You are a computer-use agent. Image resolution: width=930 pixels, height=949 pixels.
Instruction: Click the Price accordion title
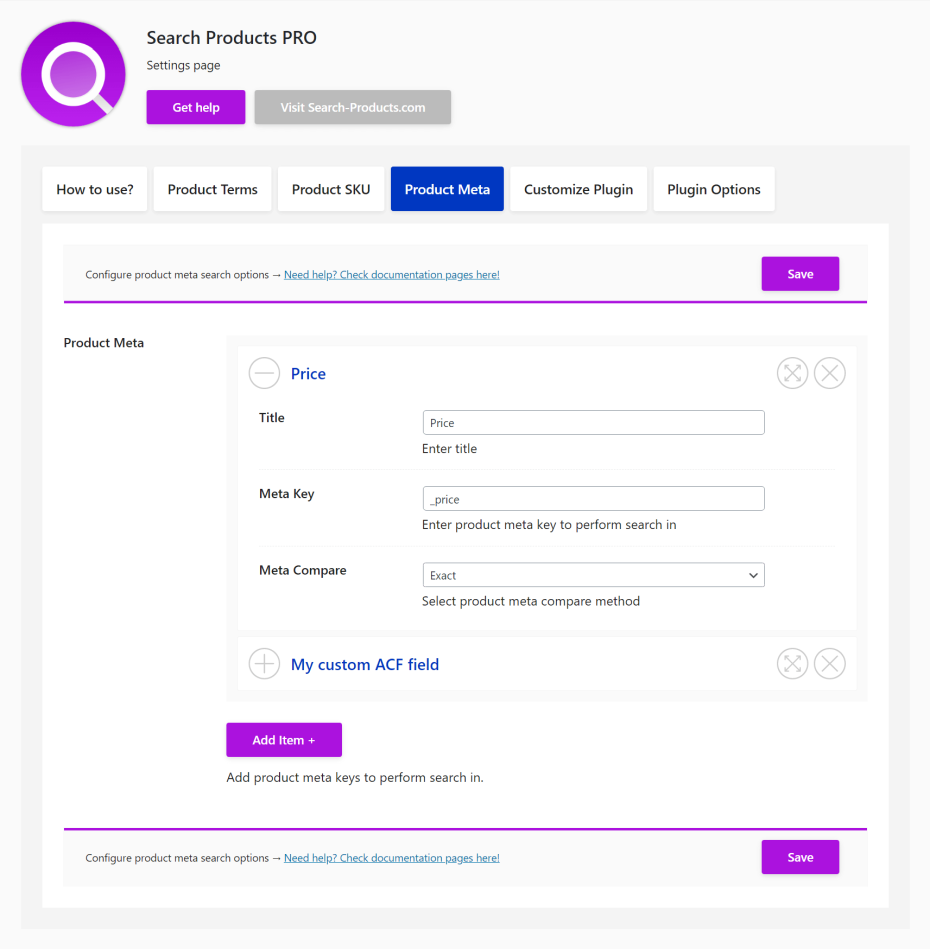coord(308,374)
